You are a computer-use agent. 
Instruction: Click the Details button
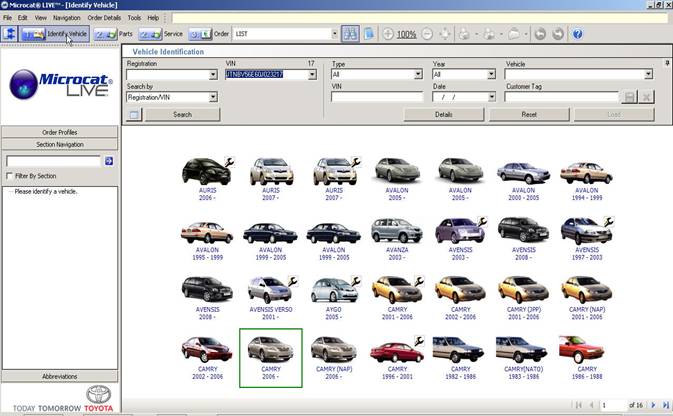444,115
